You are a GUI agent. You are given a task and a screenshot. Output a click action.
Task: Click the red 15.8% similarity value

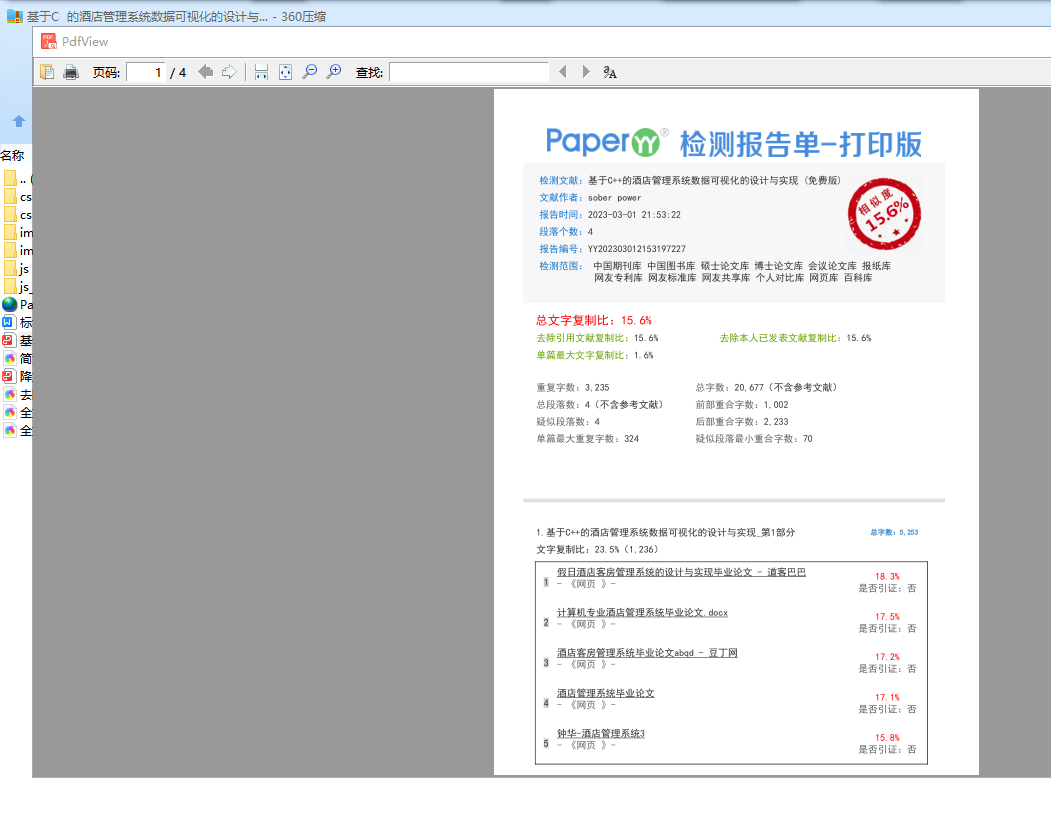[887, 738]
